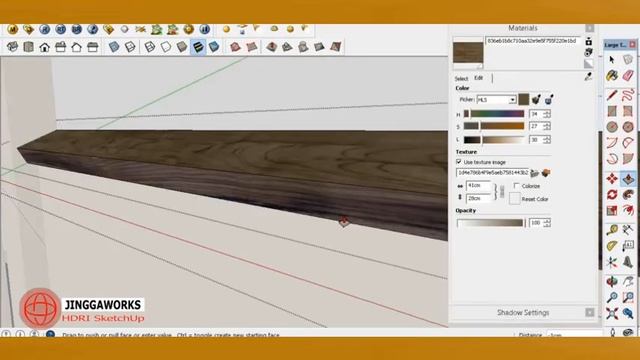
Task: Pick the Scale tool
Action: point(611,211)
